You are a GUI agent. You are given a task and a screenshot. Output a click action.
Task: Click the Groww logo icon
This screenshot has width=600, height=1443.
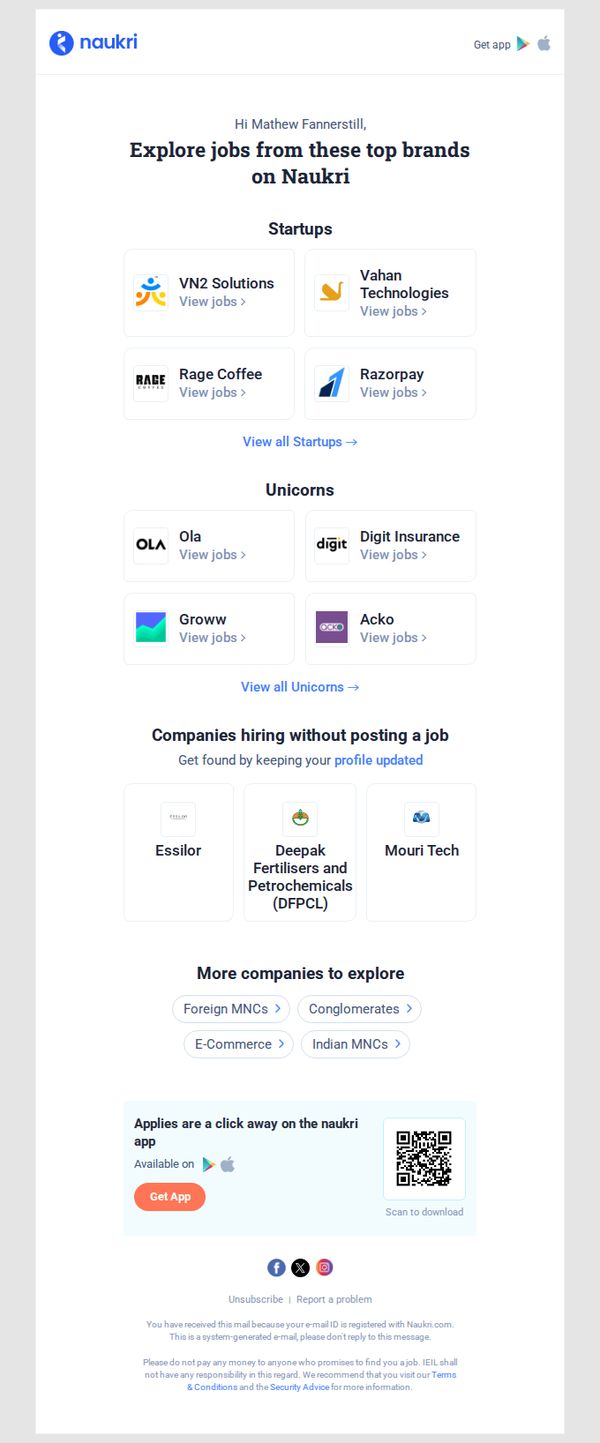151,628
